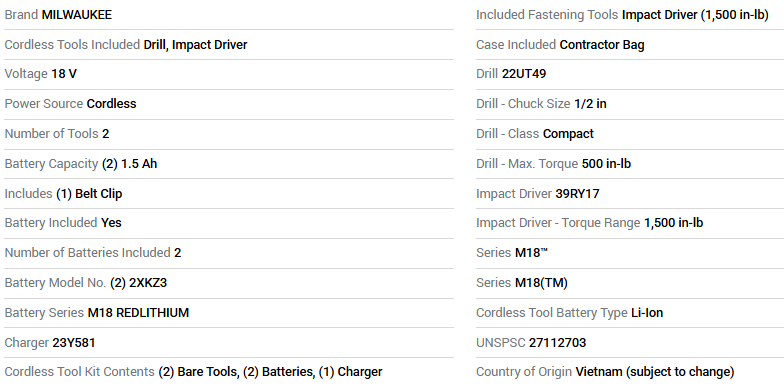Select the Drill Class value Compact

point(568,134)
